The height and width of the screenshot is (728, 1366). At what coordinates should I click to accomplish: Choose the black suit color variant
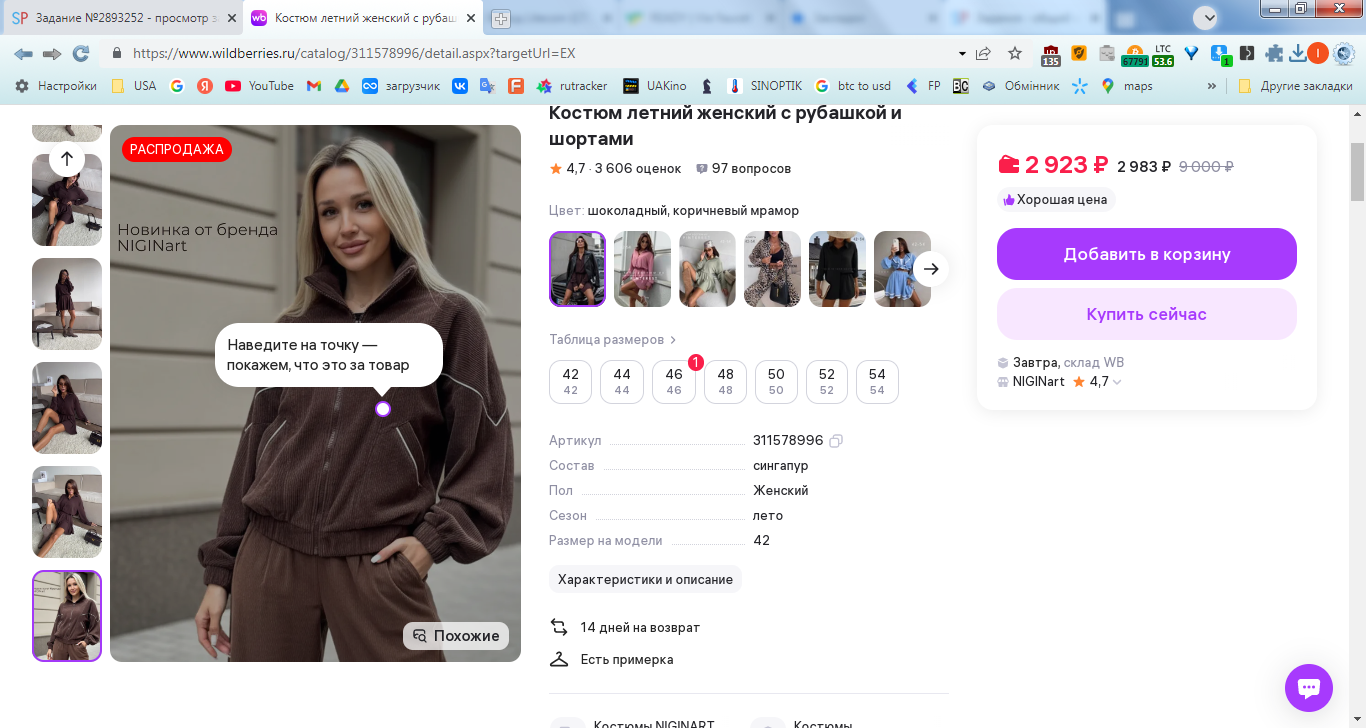pyautogui.click(x=837, y=269)
